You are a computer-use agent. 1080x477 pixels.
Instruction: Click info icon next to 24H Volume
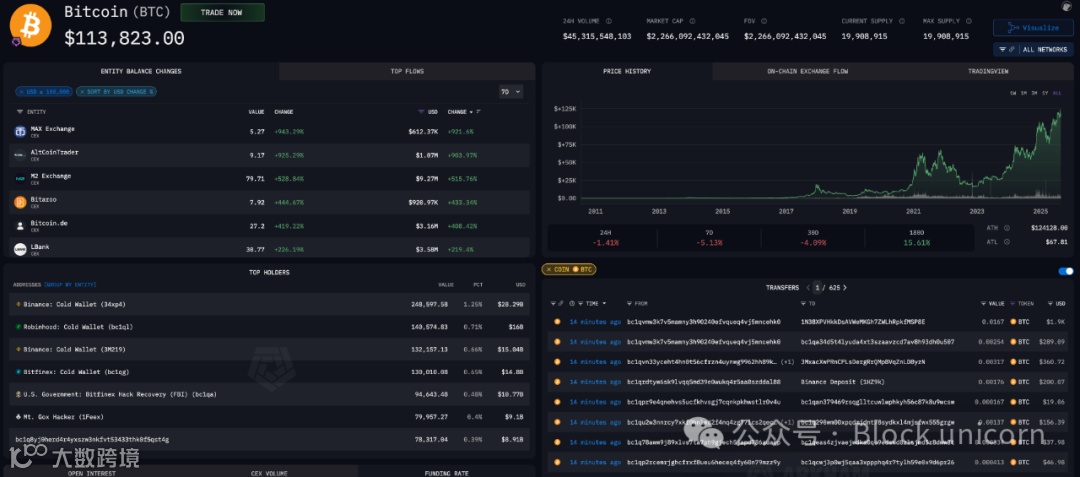tap(608, 21)
